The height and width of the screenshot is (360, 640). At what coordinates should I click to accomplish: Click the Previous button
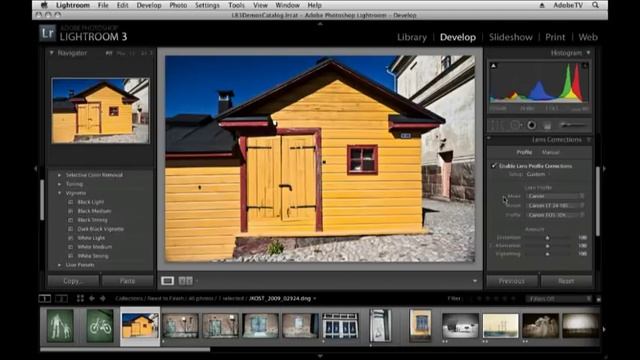tap(512, 281)
